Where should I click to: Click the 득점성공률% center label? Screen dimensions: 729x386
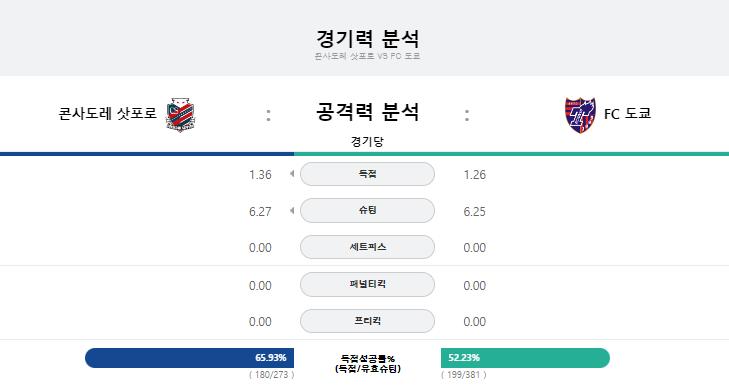[367, 359]
